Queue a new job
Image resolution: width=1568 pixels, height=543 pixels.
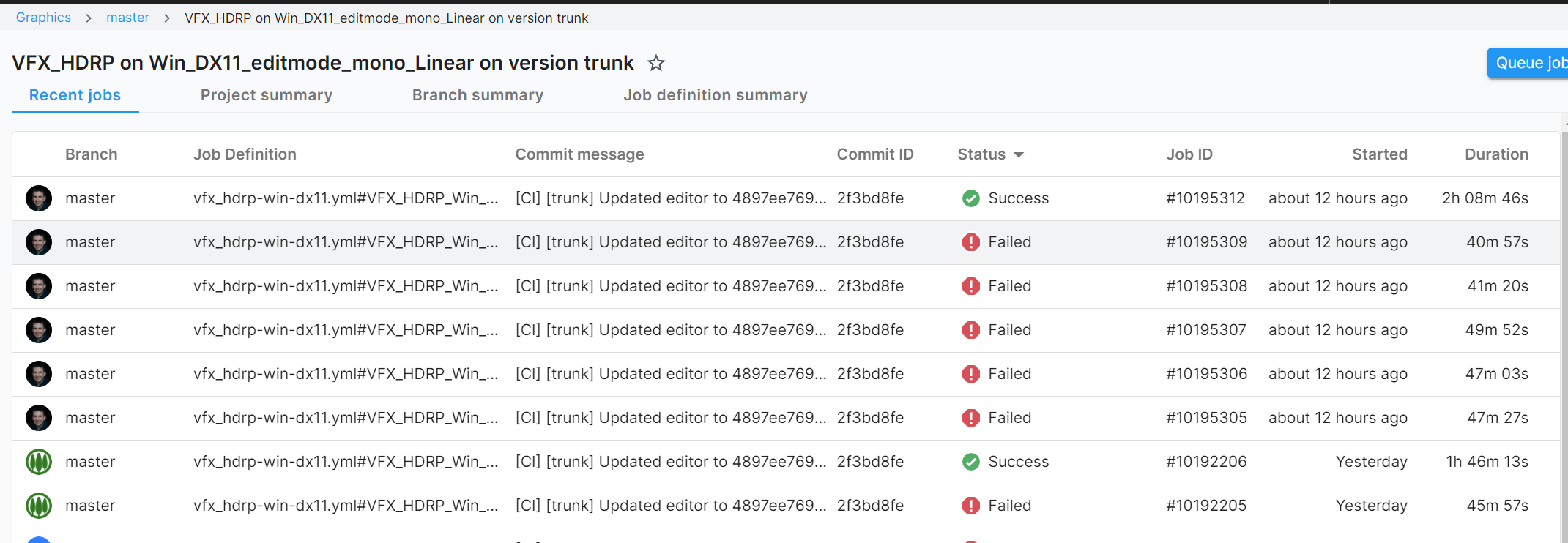[x=1528, y=63]
